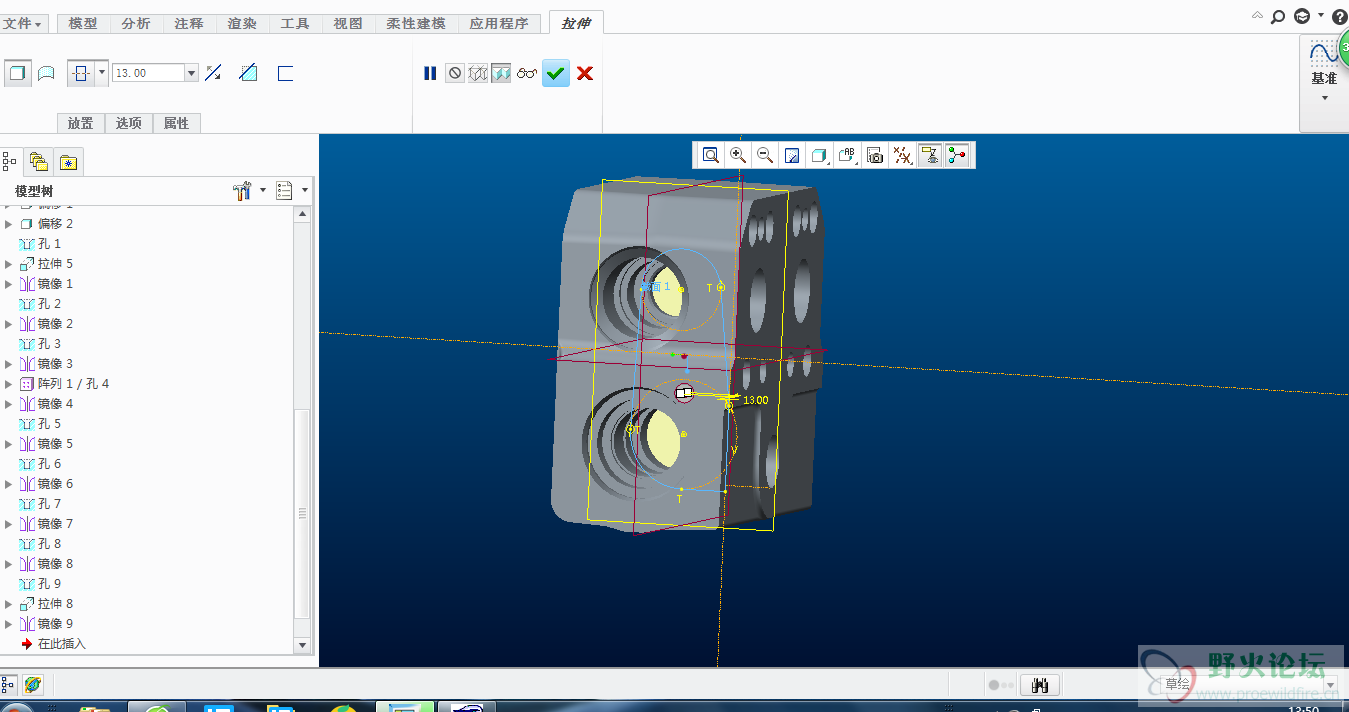Select the unattached preview mode
The height and width of the screenshot is (712, 1349).
click(x=478, y=73)
